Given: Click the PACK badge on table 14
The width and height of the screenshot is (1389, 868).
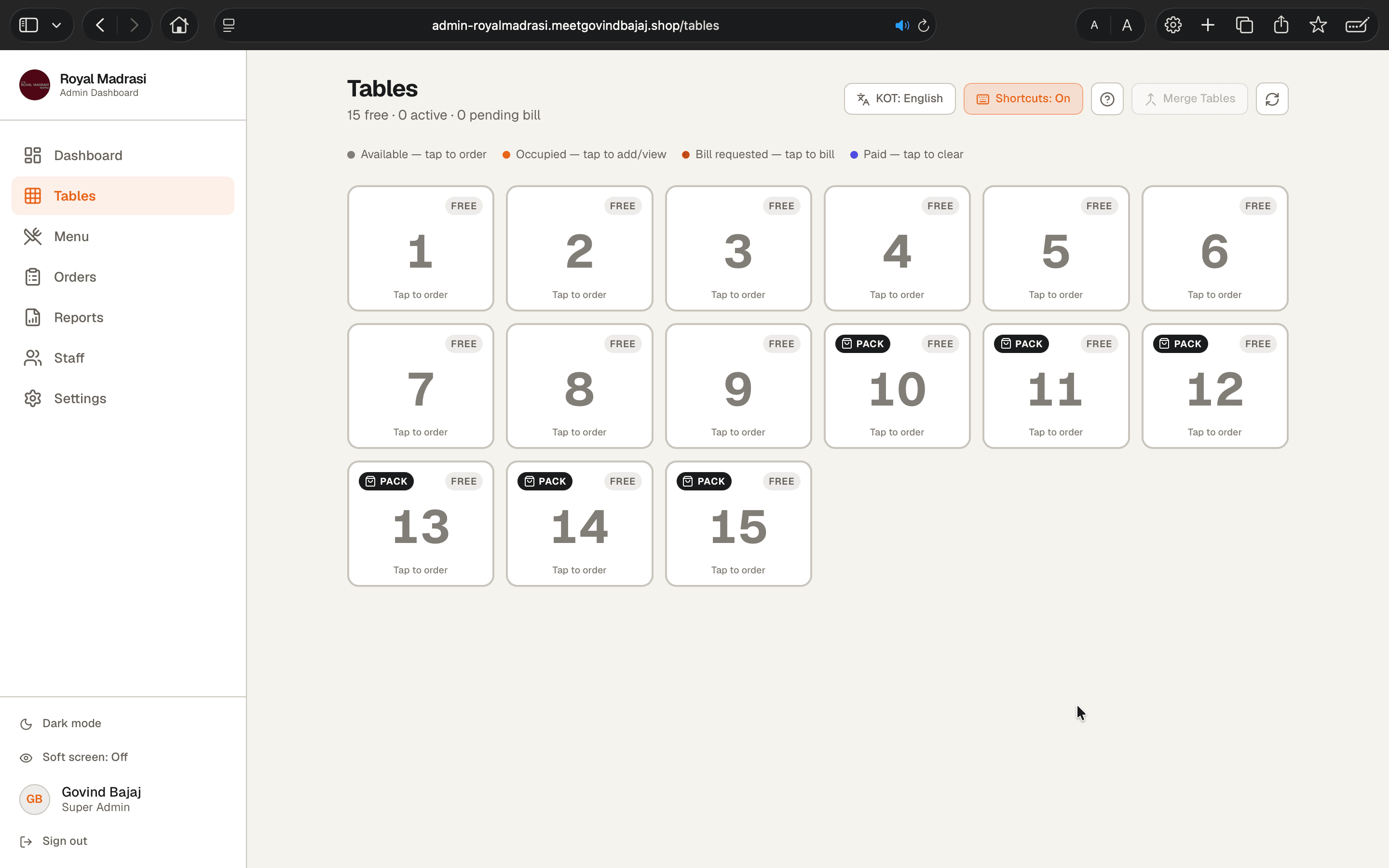Looking at the screenshot, I should [x=545, y=481].
